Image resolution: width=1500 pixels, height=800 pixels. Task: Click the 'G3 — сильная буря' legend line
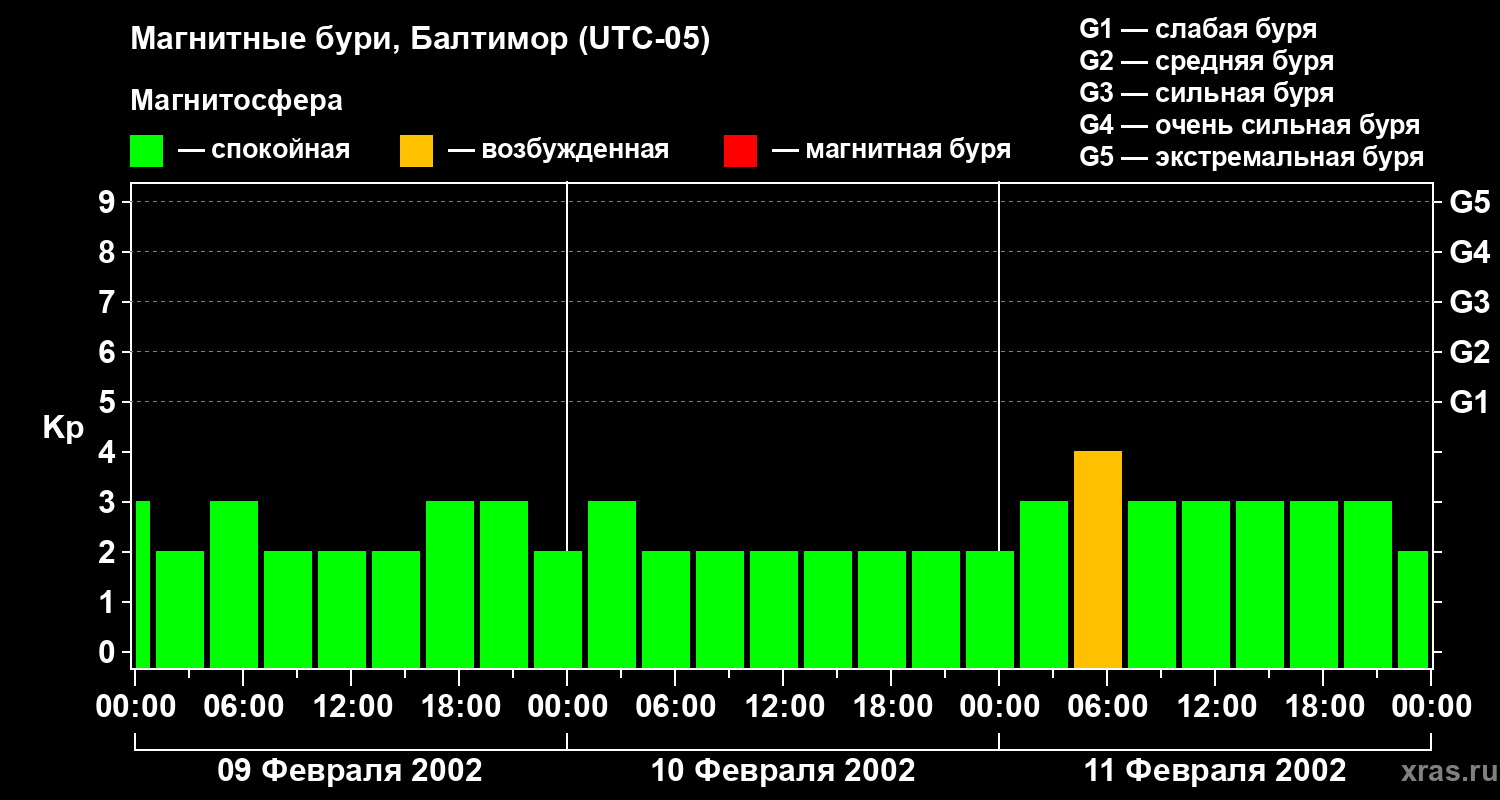(1206, 93)
